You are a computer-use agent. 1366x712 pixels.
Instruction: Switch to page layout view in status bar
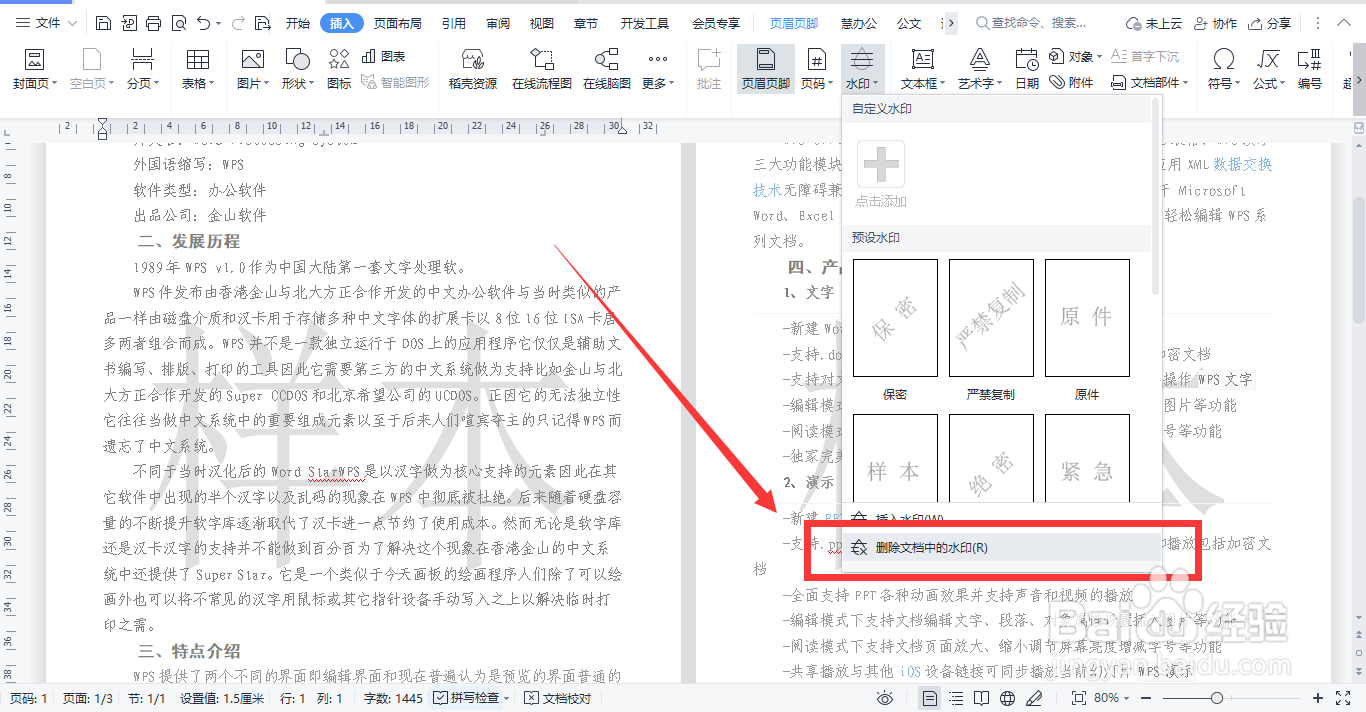(930, 698)
